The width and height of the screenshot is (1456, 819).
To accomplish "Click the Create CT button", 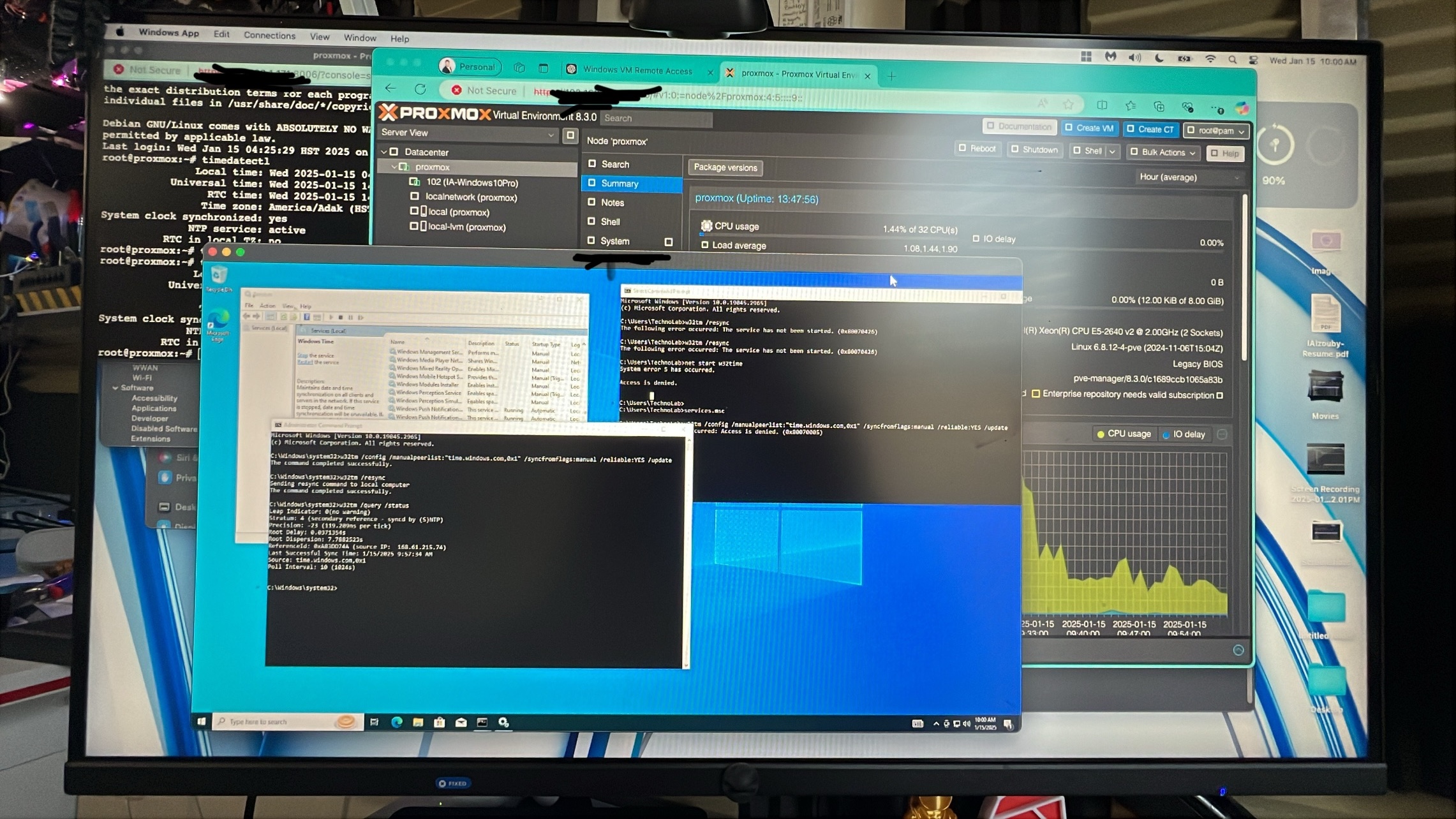I will pyautogui.click(x=1150, y=129).
